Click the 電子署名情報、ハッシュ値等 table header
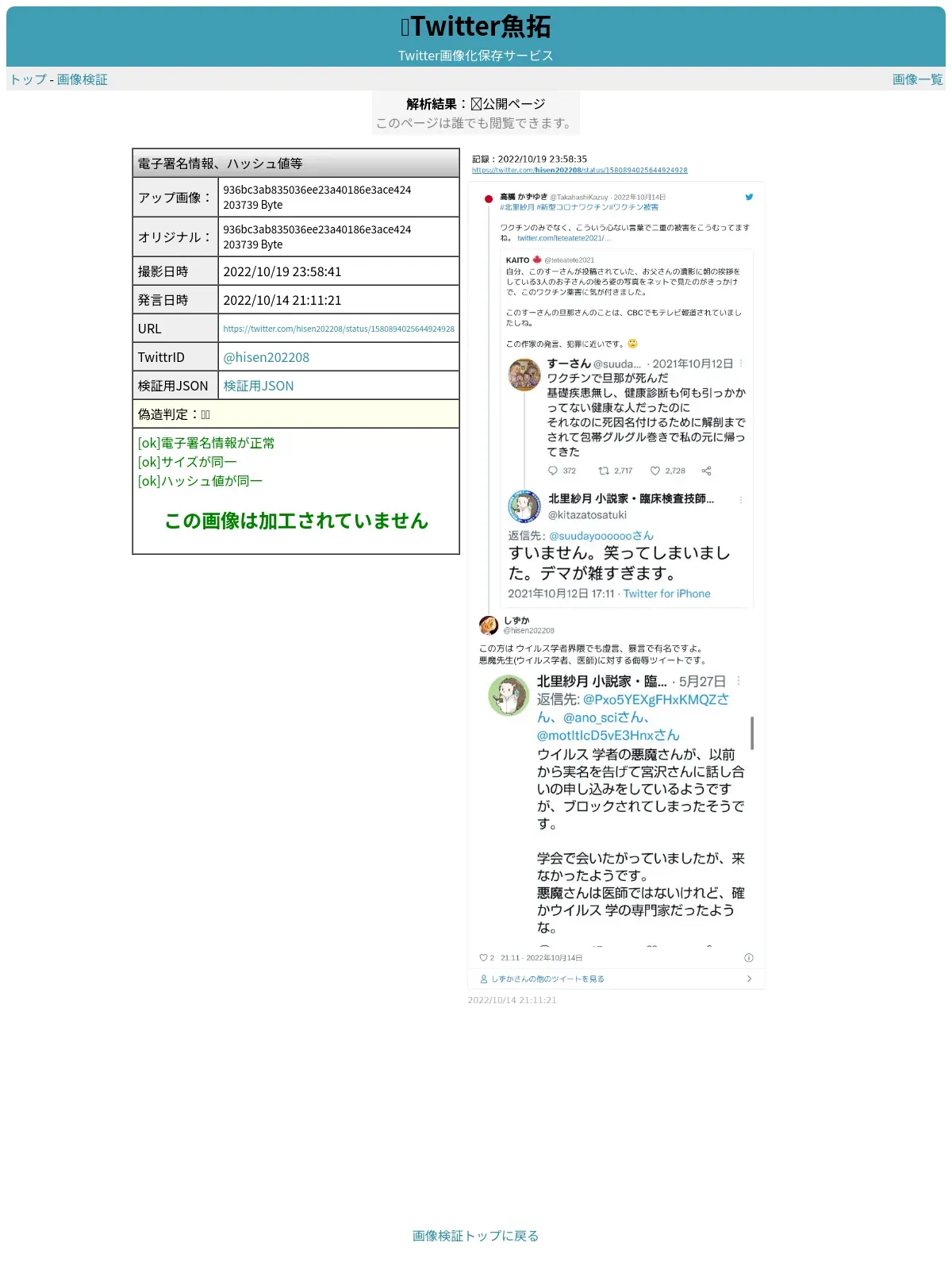 coord(296,163)
